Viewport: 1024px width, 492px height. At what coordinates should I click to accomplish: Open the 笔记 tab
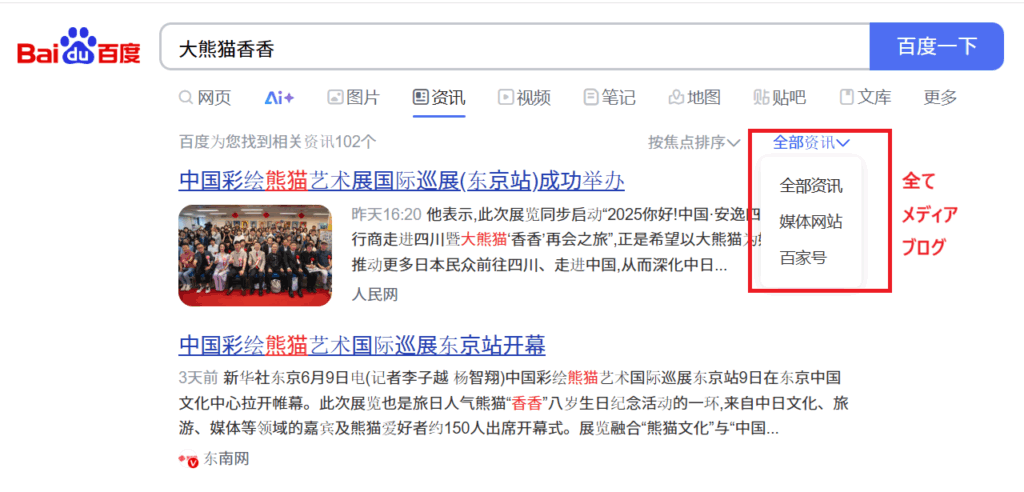point(609,98)
